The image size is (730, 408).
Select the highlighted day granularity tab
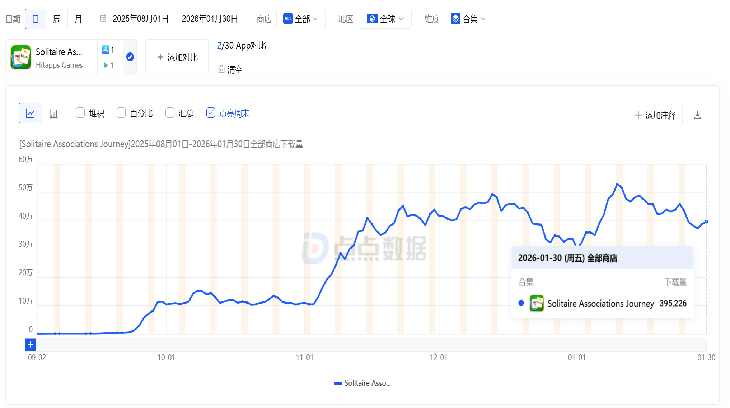pos(36,18)
